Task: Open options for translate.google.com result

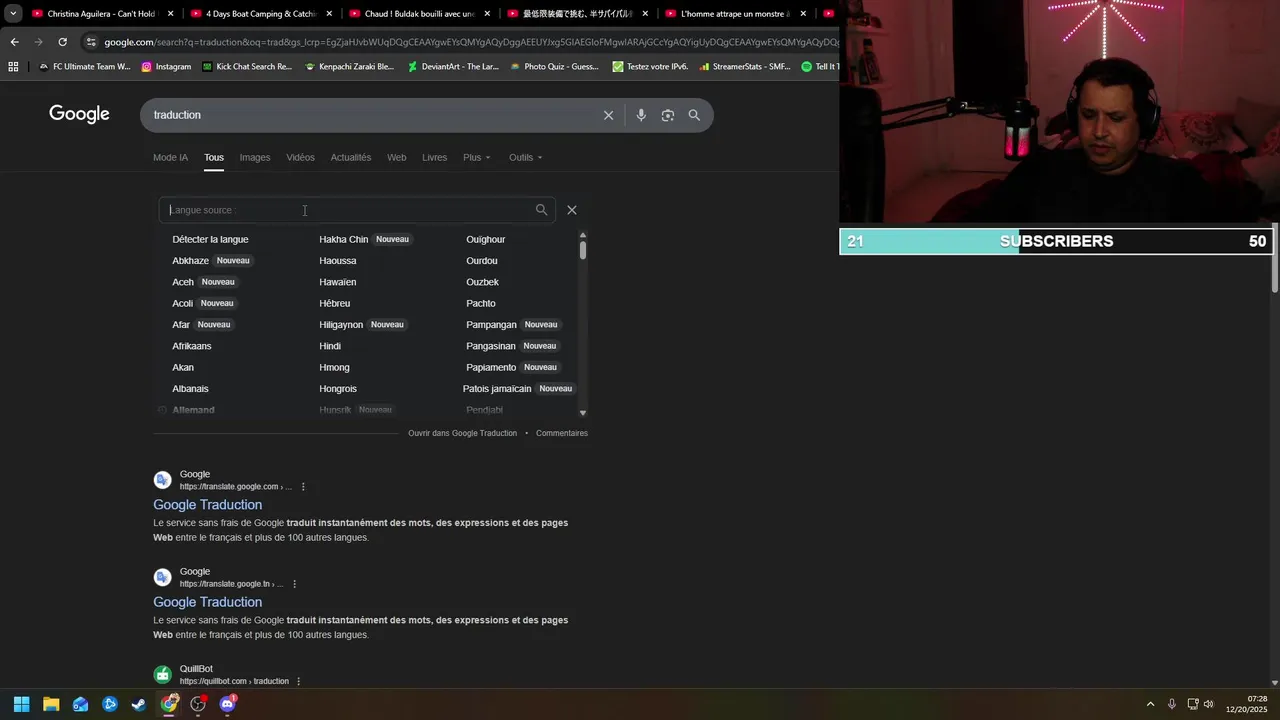Action: pyautogui.click(x=303, y=487)
